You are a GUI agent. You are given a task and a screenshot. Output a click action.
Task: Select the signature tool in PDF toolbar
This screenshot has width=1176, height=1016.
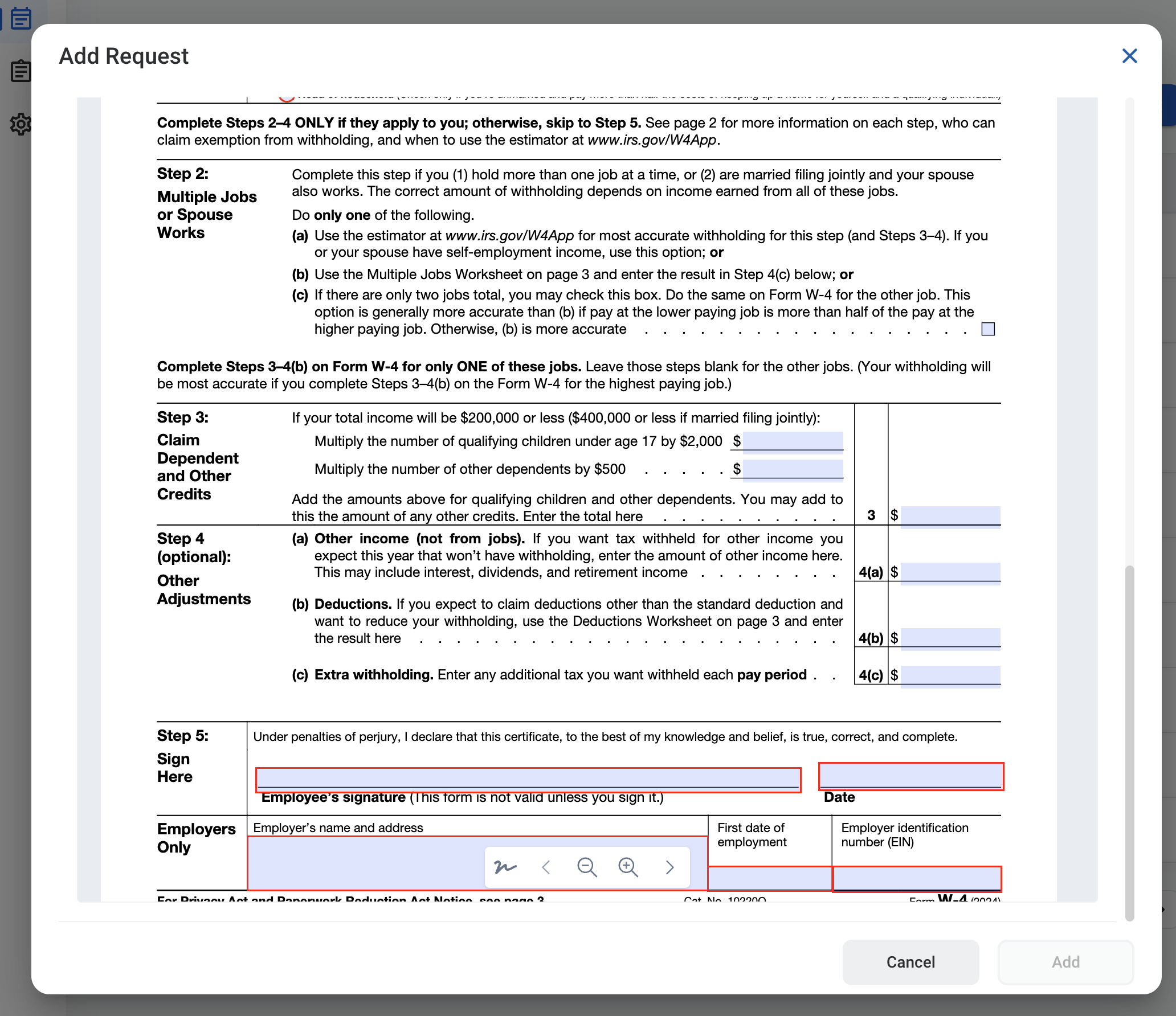pos(505,867)
